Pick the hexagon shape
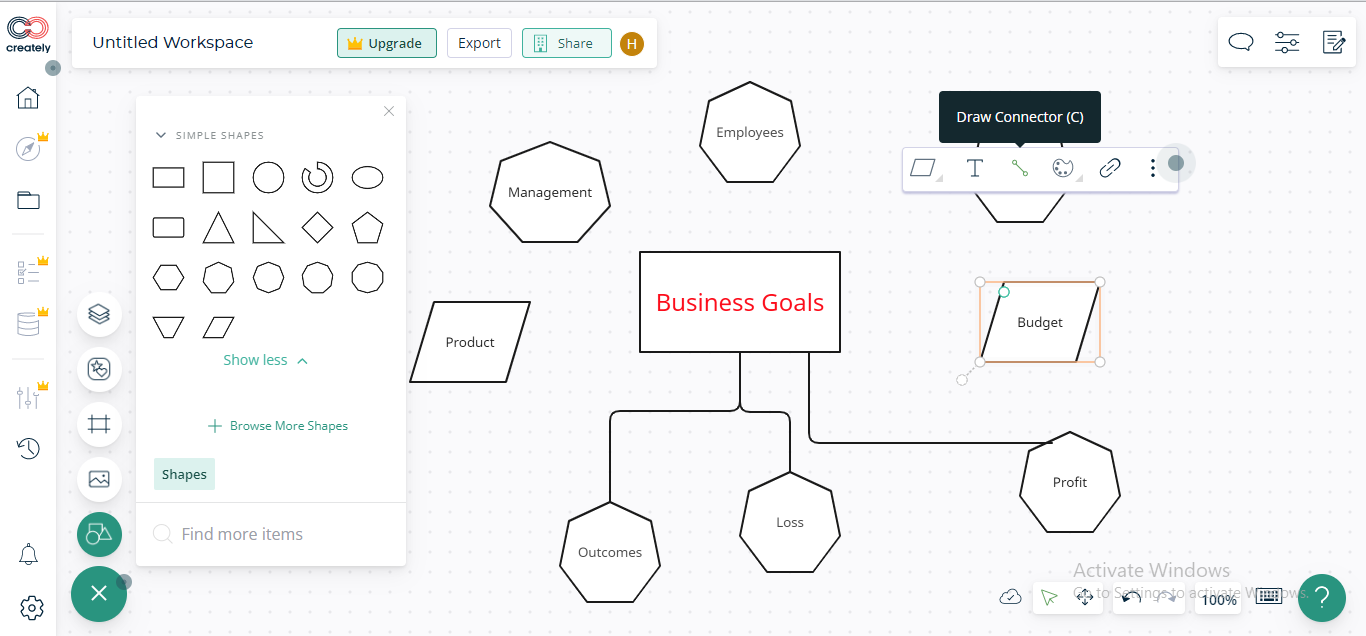The image size is (1366, 636). click(168, 277)
